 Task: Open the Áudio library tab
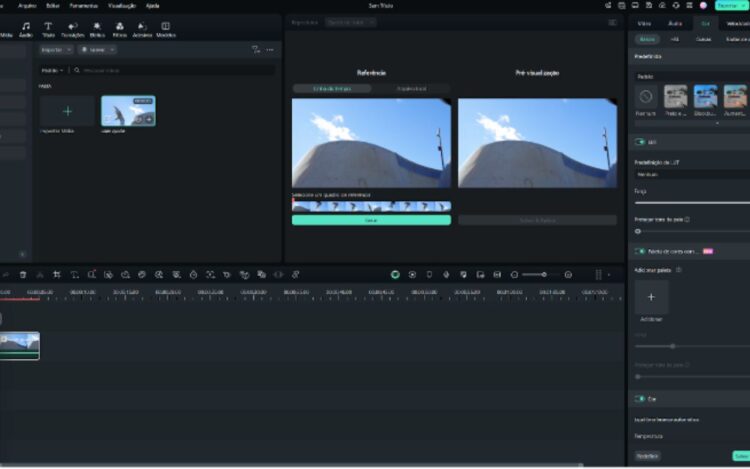pos(26,29)
